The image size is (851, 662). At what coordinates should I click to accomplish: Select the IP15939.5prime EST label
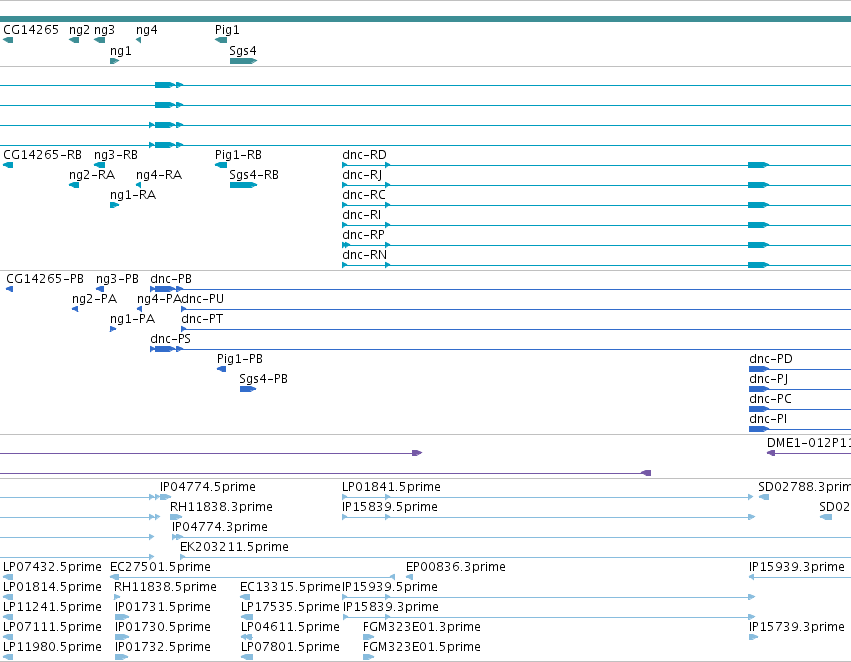pyautogui.click(x=390, y=587)
